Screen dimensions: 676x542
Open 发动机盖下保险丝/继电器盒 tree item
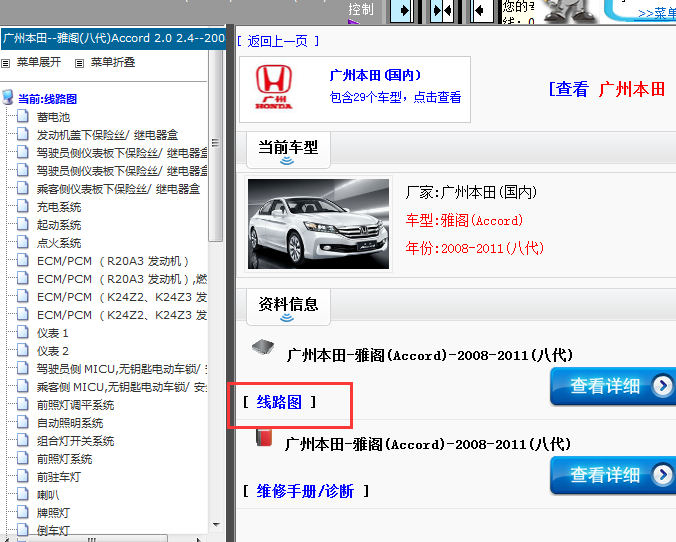coord(107,135)
